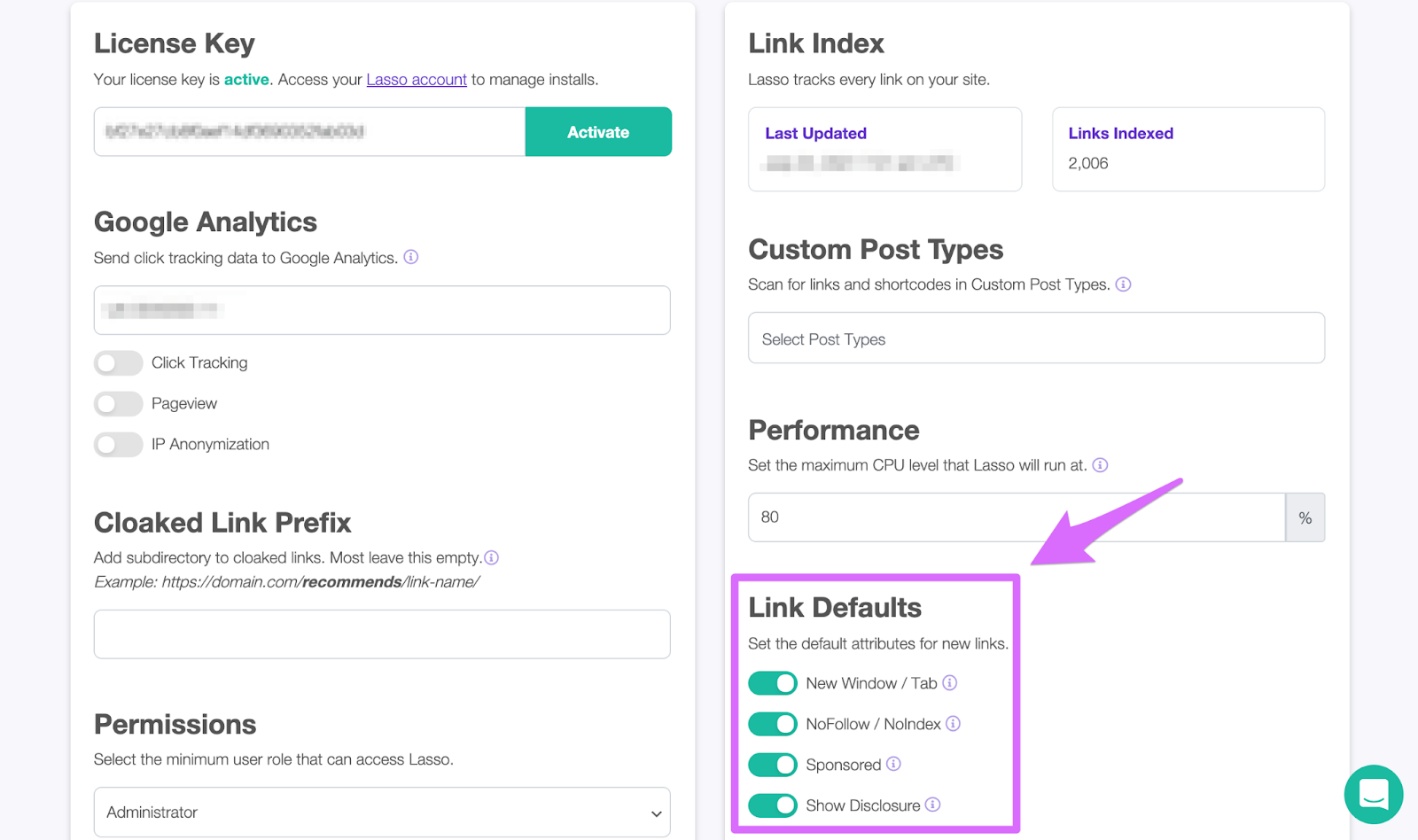Click the Performance CPU info icon

pos(1100,465)
